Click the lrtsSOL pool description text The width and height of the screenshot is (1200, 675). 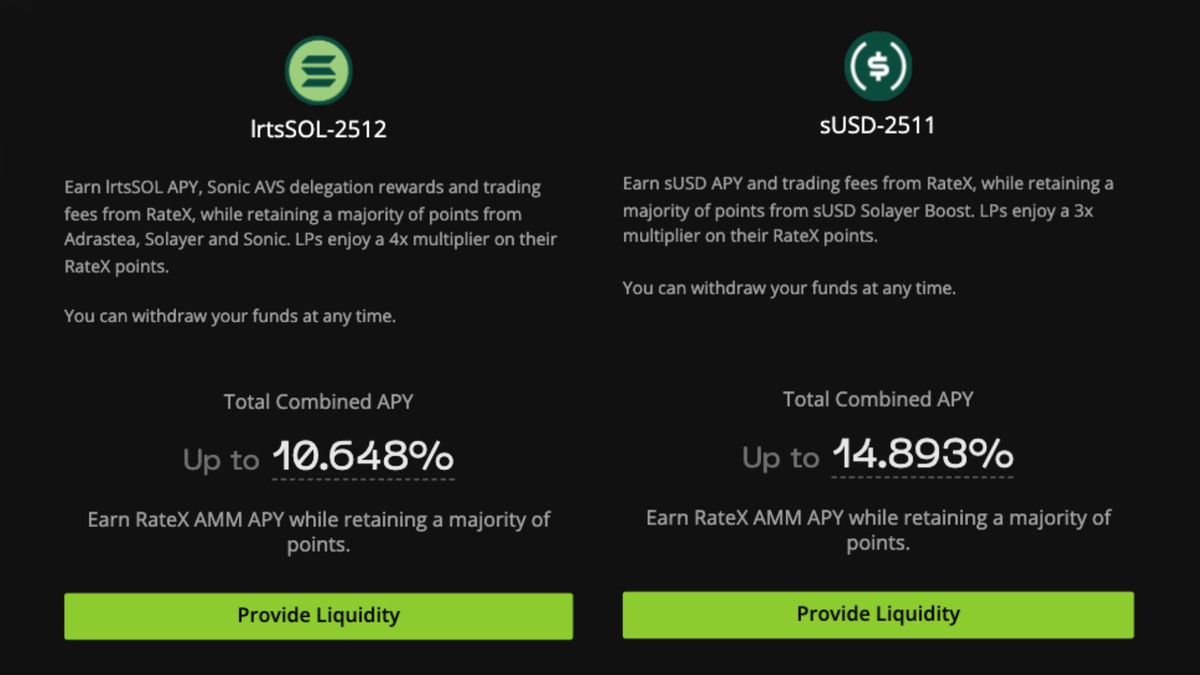pos(312,227)
